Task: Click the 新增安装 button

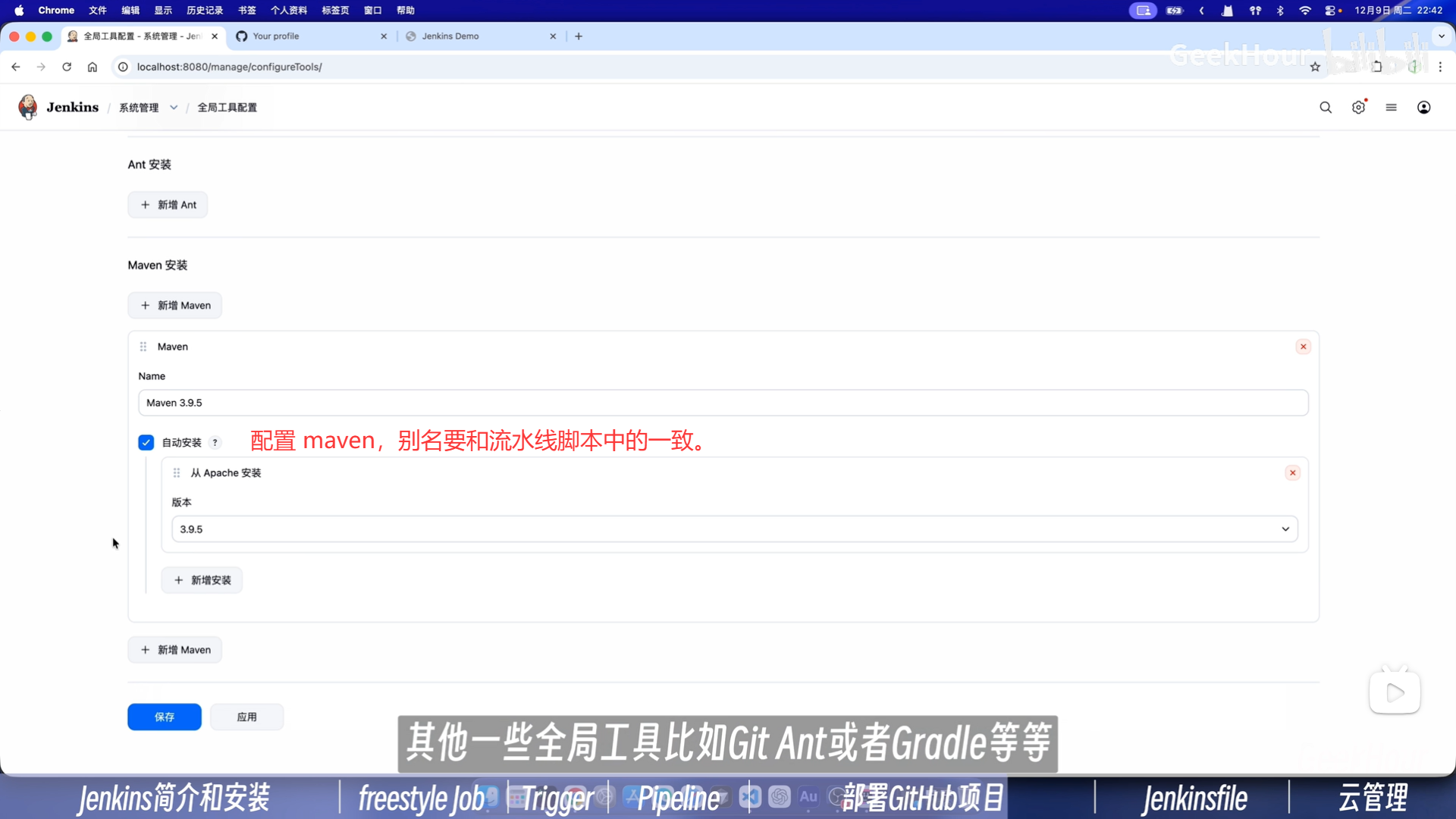Action: coord(202,580)
